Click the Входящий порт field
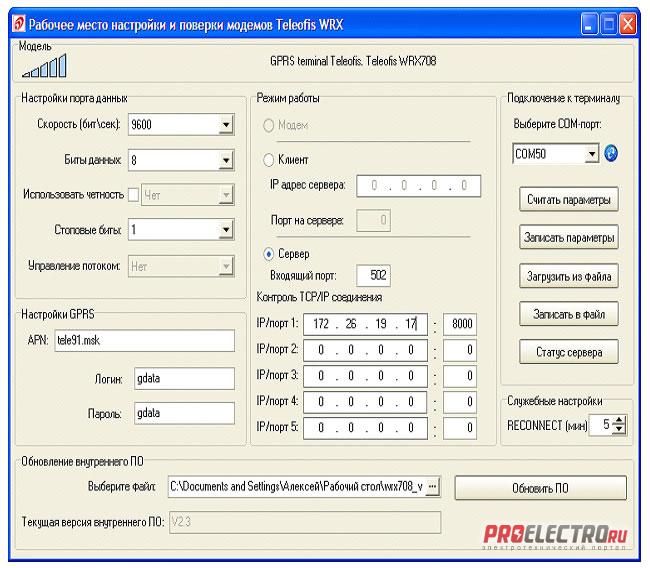 coord(374,275)
